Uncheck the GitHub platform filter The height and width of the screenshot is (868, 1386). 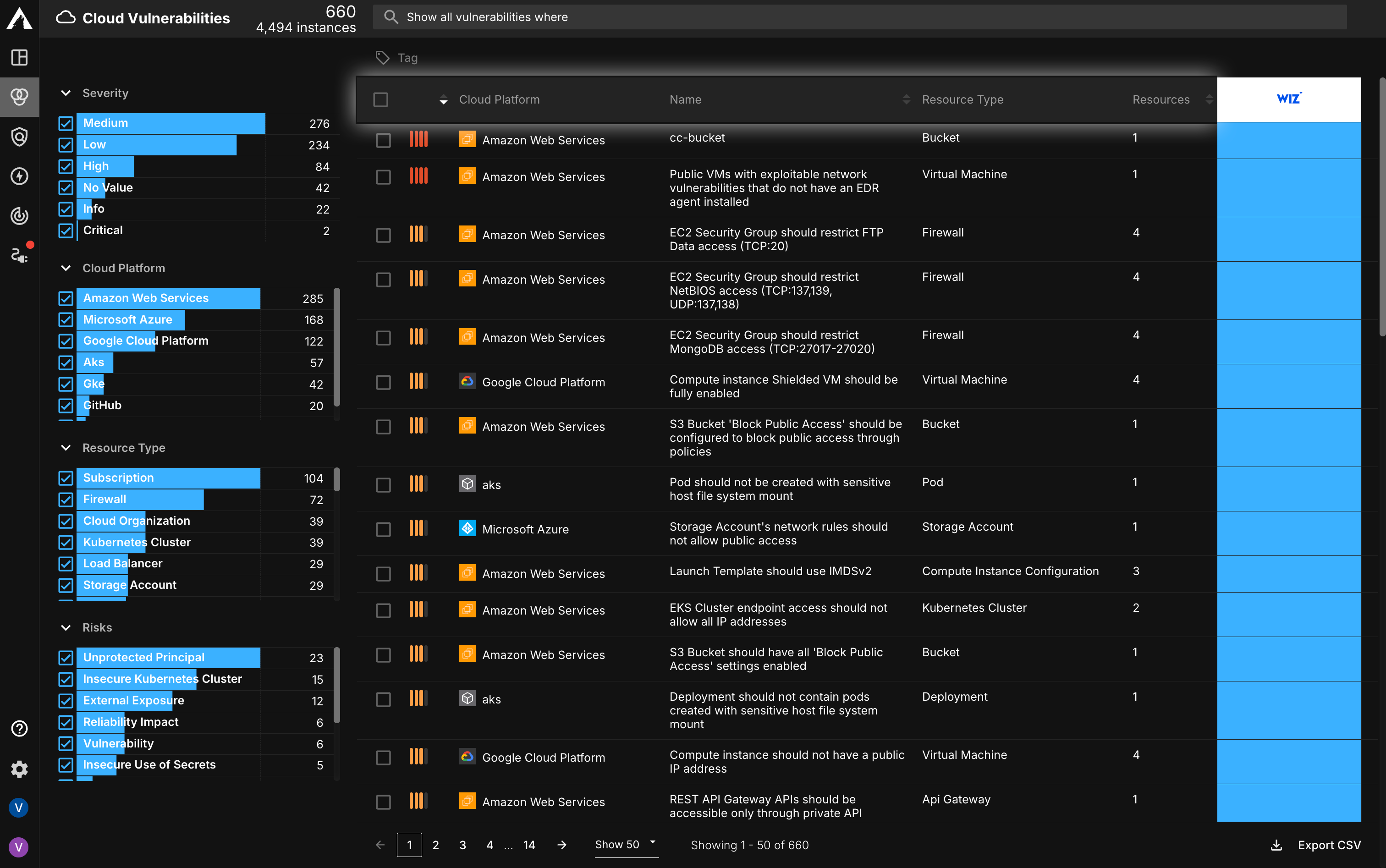(x=66, y=405)
